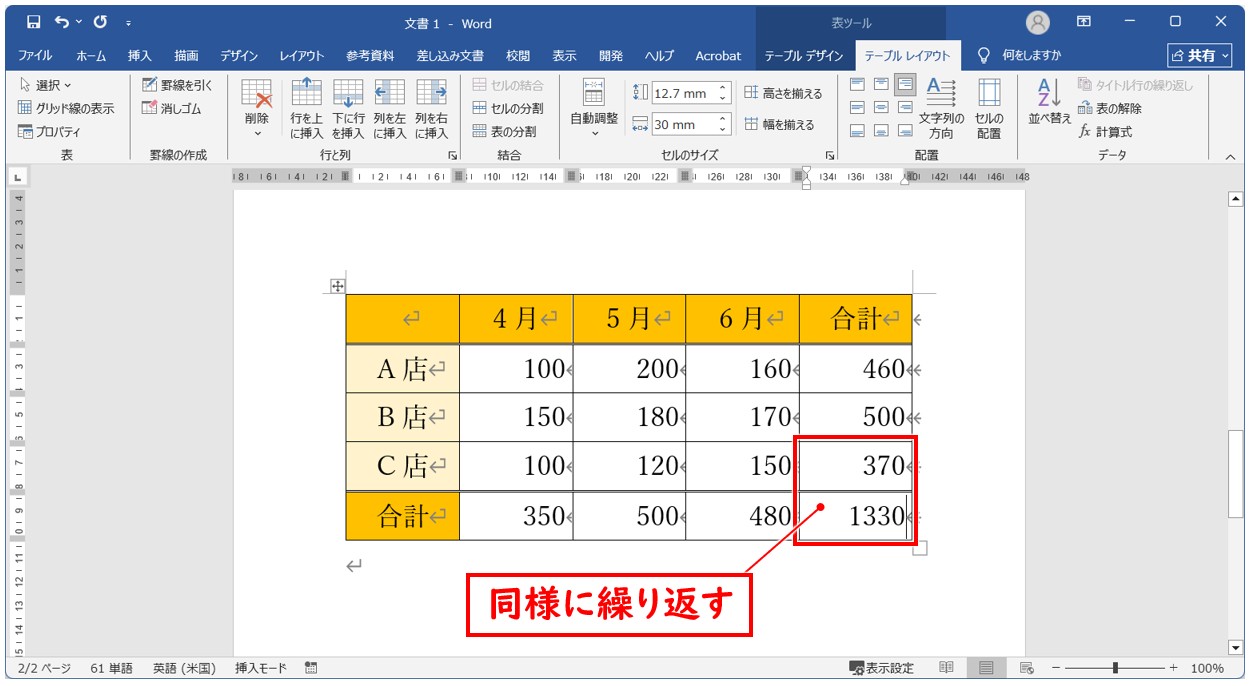Toggle 罫線を引く draw table mode

[149, 85]
